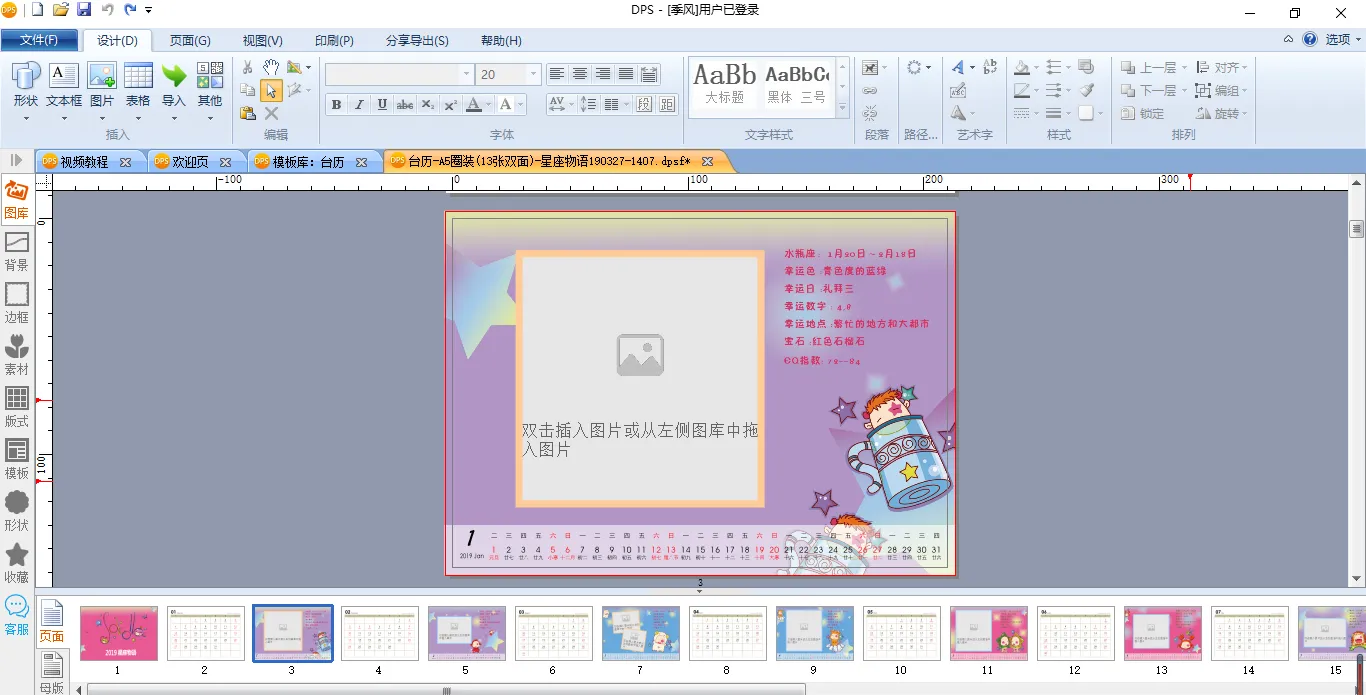This screenshot has width=1366, height=695.
Task: Apply the 大标题 text style
Action: click(x=724, y=85)
